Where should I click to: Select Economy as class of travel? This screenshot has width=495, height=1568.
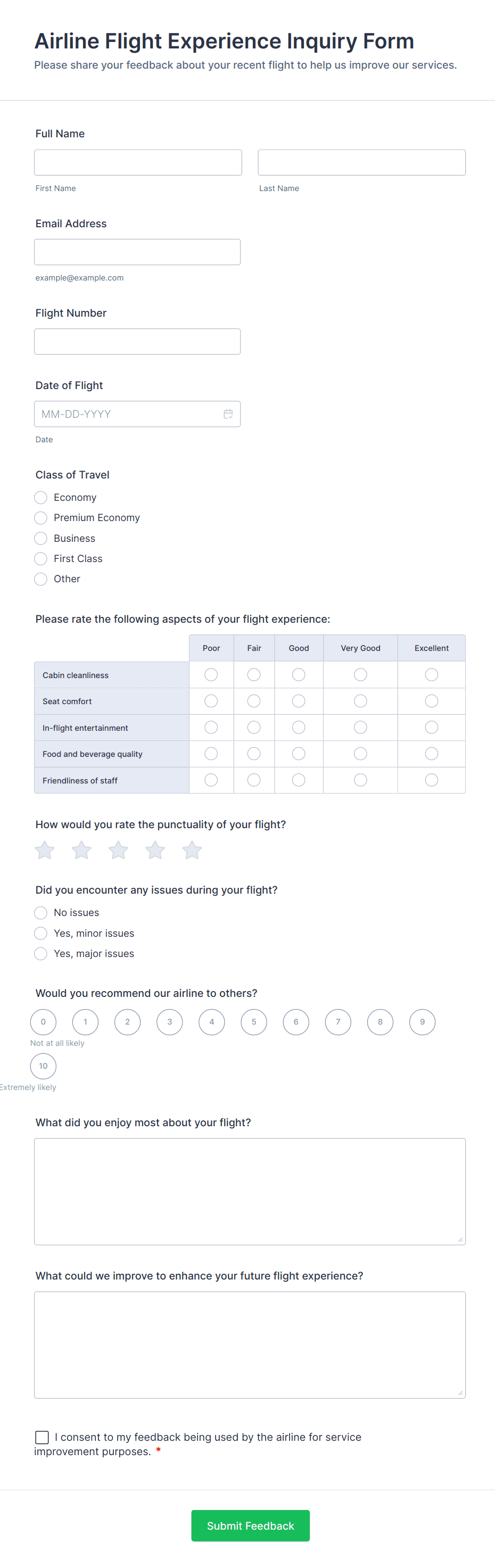(40, 497)
